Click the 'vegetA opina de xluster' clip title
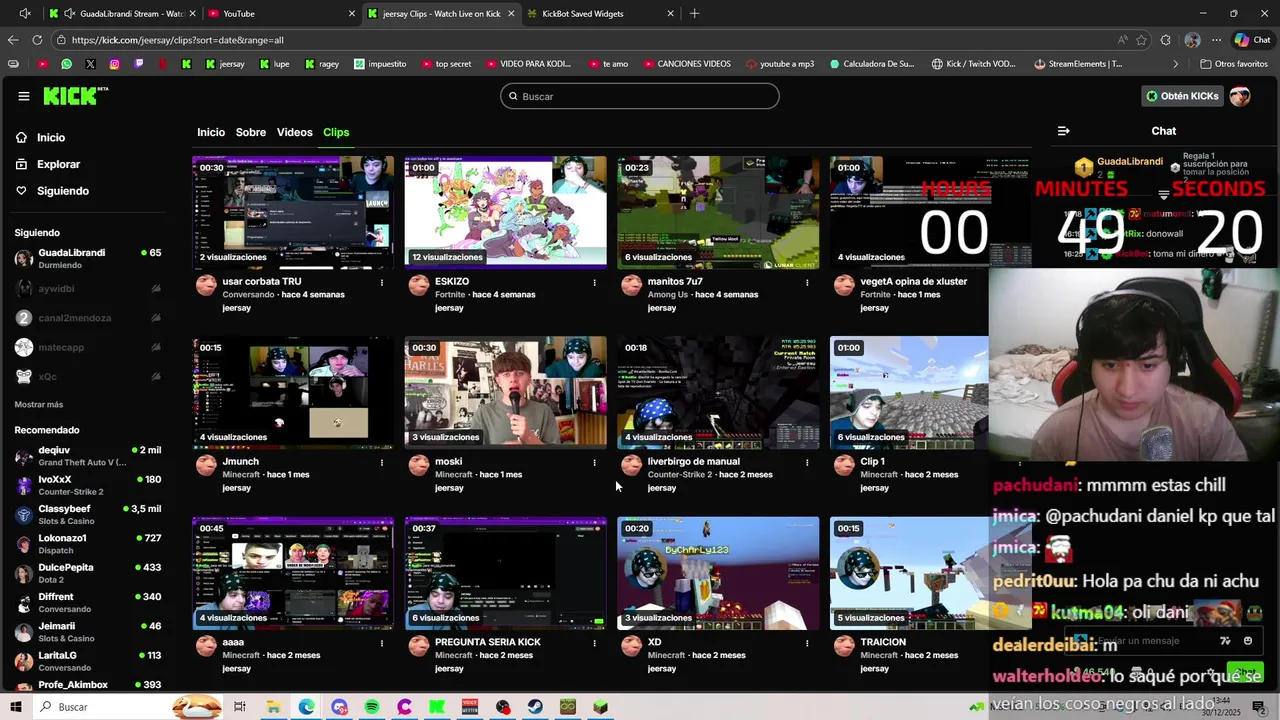Screen dimensions: 1280x720 (x=913, y=282)
